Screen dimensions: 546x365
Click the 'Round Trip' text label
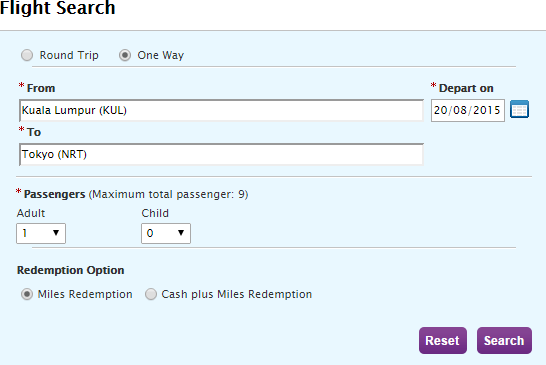pyautogui.click(x=69, y=55)
